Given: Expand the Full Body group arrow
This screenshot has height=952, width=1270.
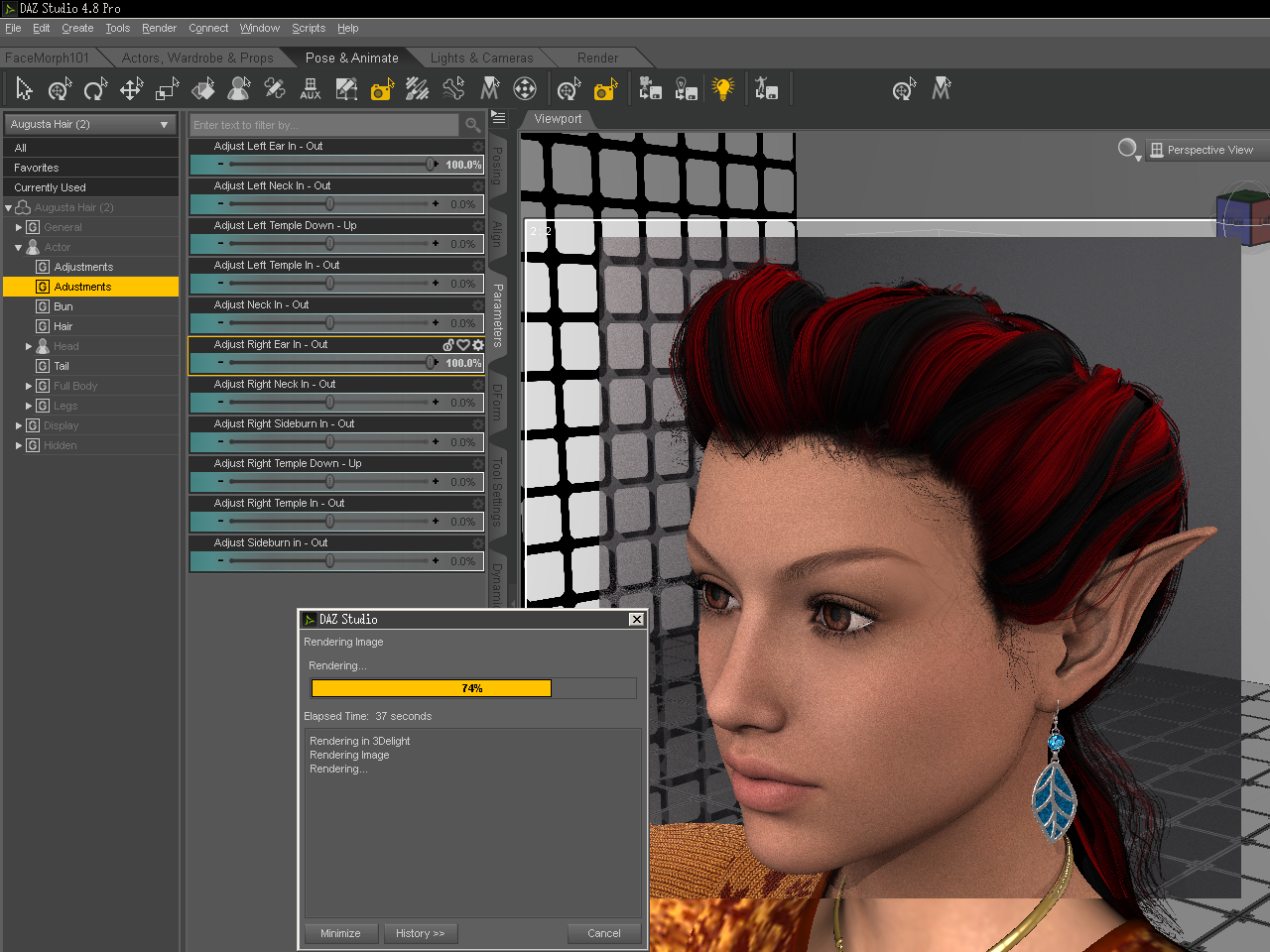Looking at the screenshot, I should 29,387.
